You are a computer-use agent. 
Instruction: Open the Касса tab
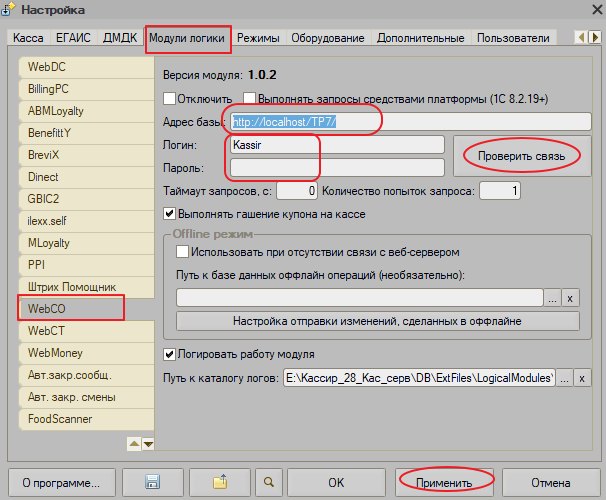click(x=28, y=38)
